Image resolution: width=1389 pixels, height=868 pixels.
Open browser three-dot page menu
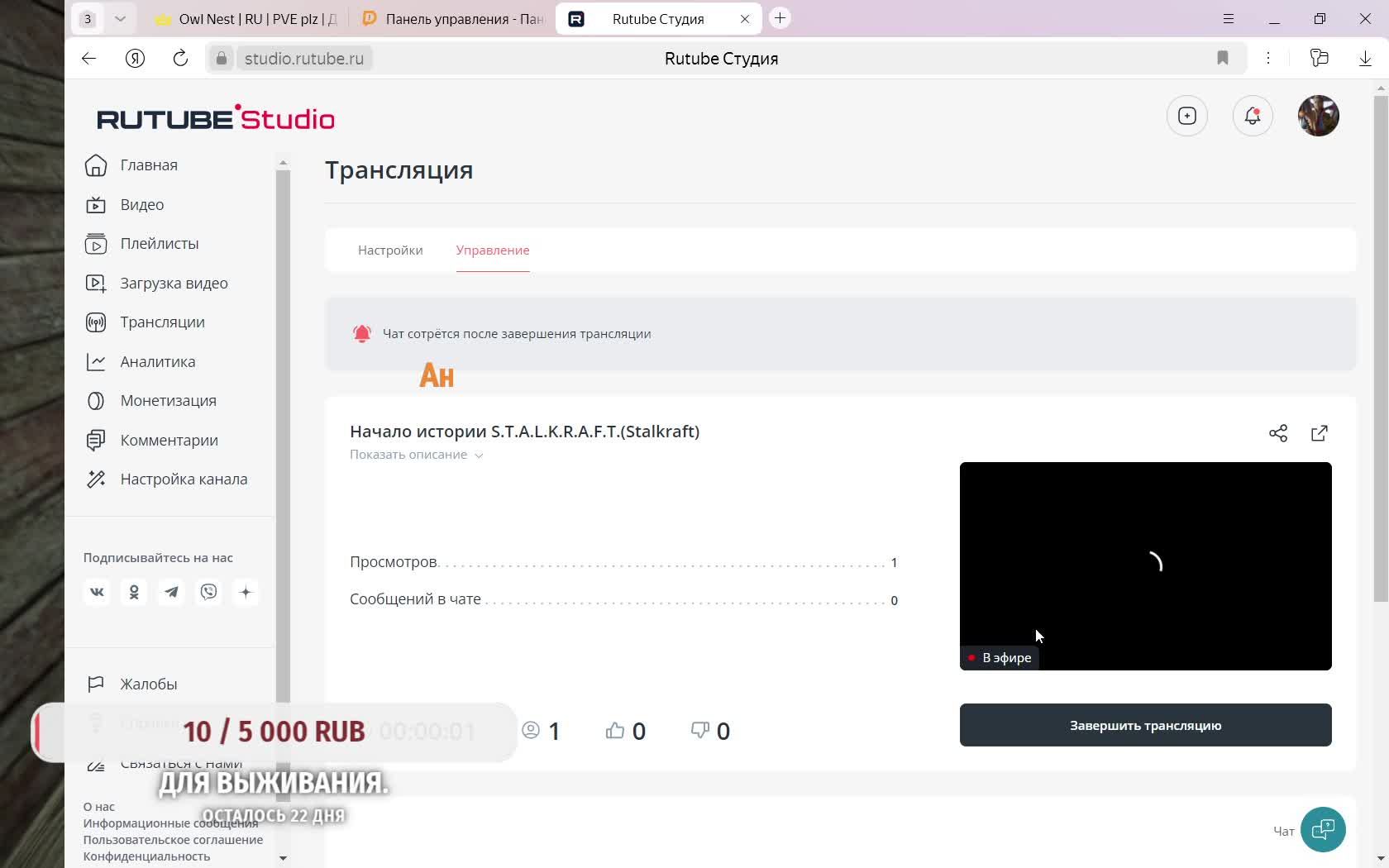[1268, 58]
